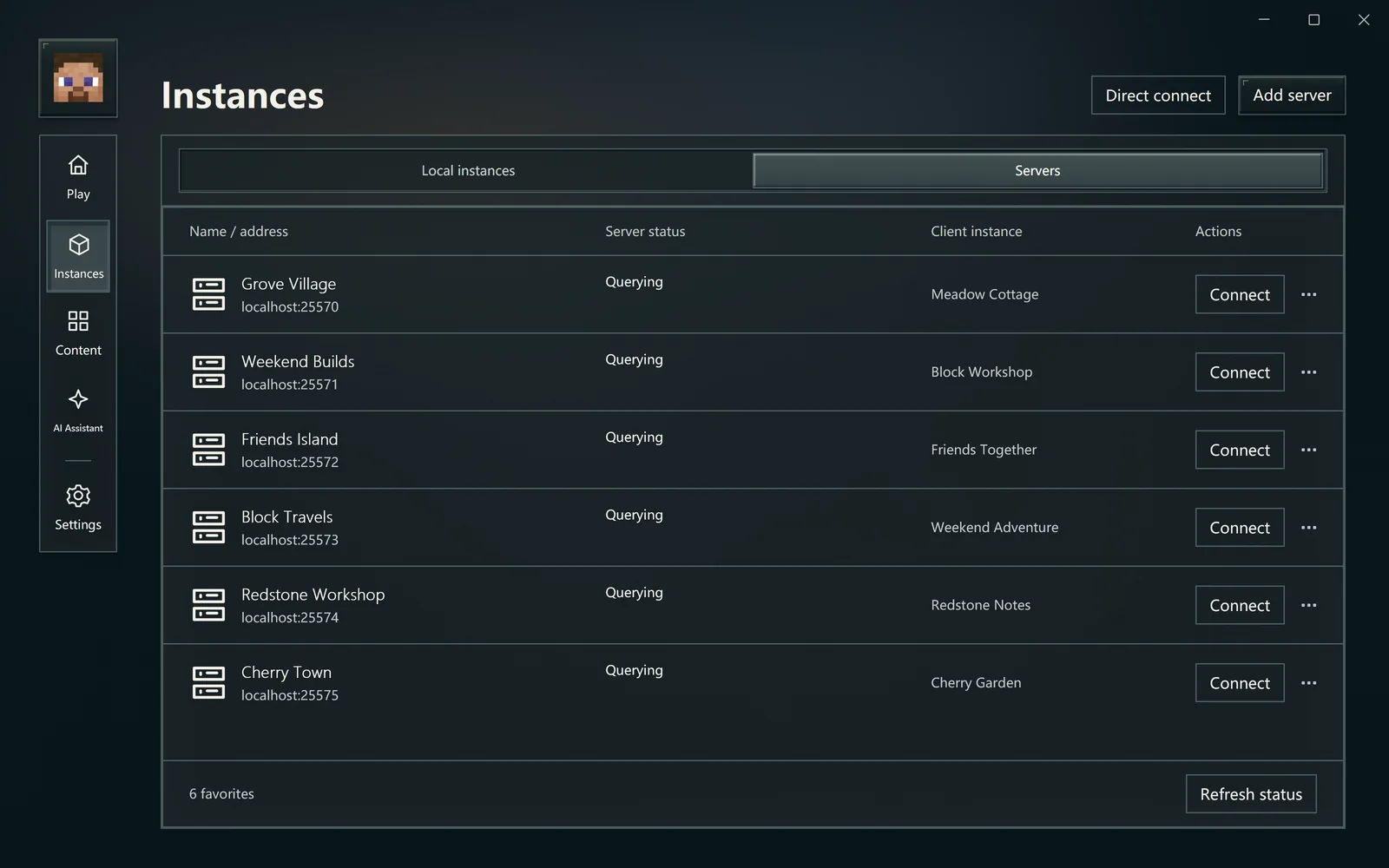Open more options for Weekend Builds

[1308, 372]
